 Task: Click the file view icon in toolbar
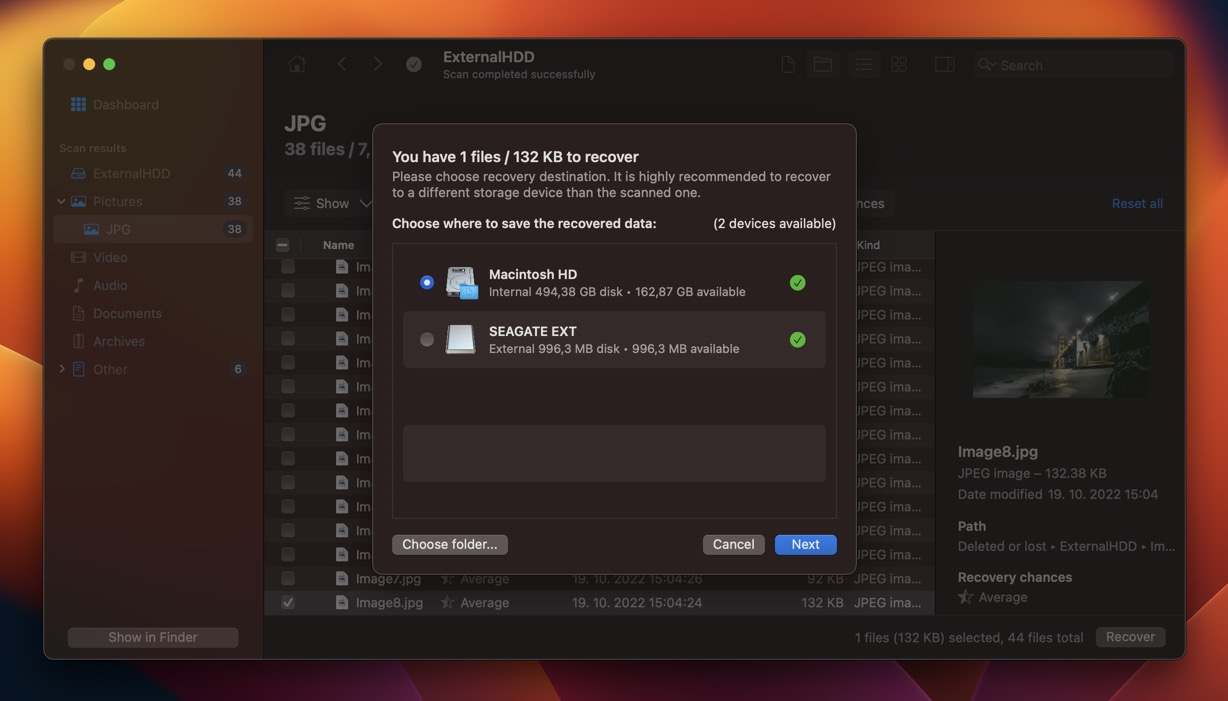tap(788, 64)
